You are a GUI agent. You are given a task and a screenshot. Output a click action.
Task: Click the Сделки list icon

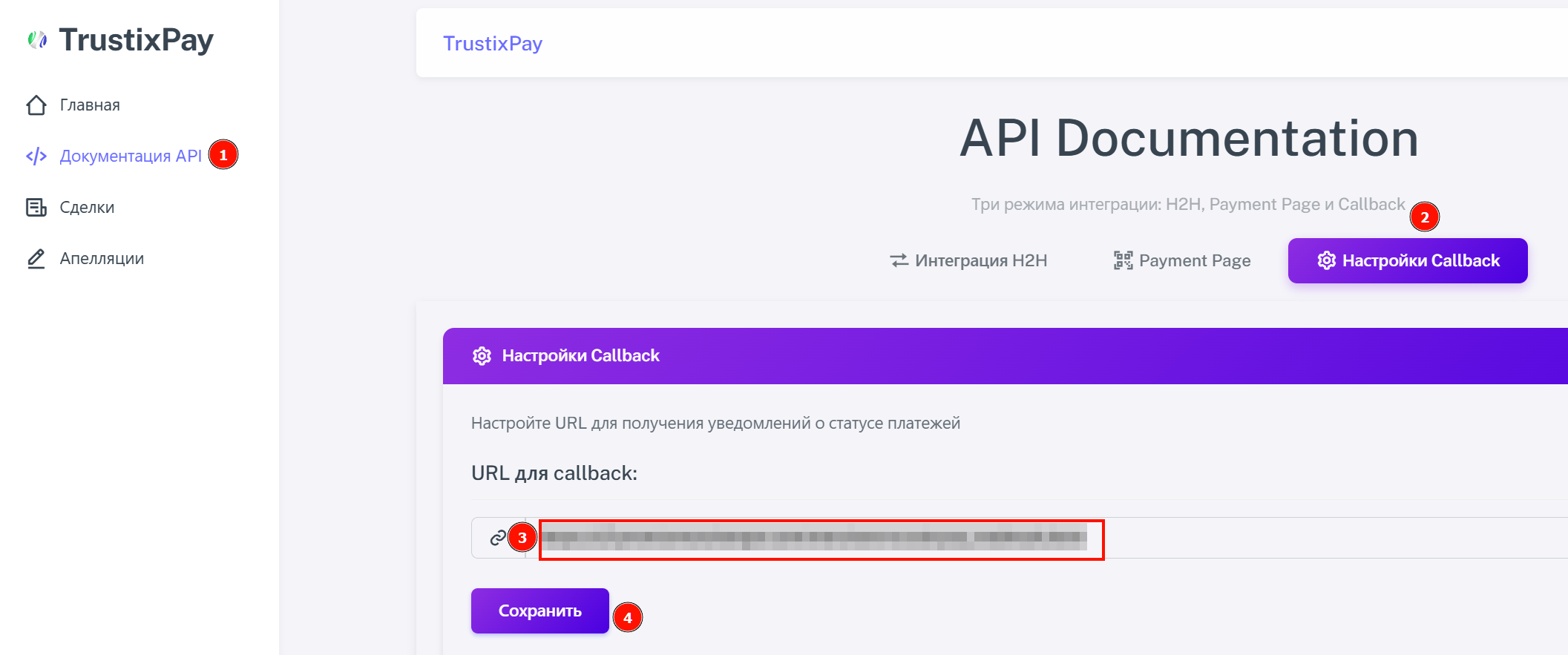pos(36,208)
